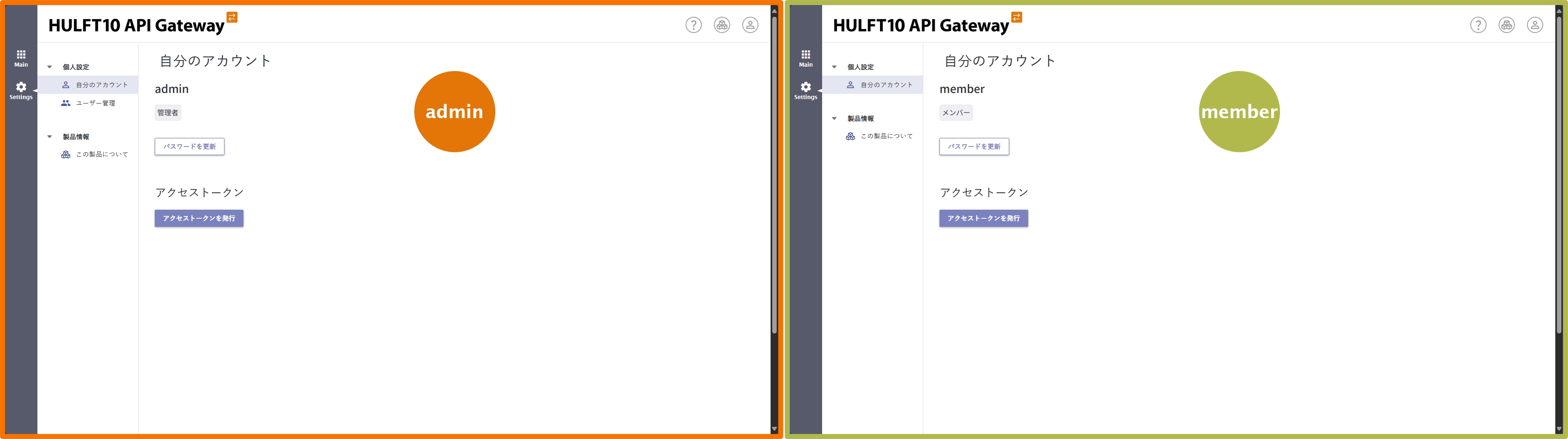Open the user account icon in admin header
Image resolution: width=1568 pixels, height=439 pixels.
[x=750, y=25]
